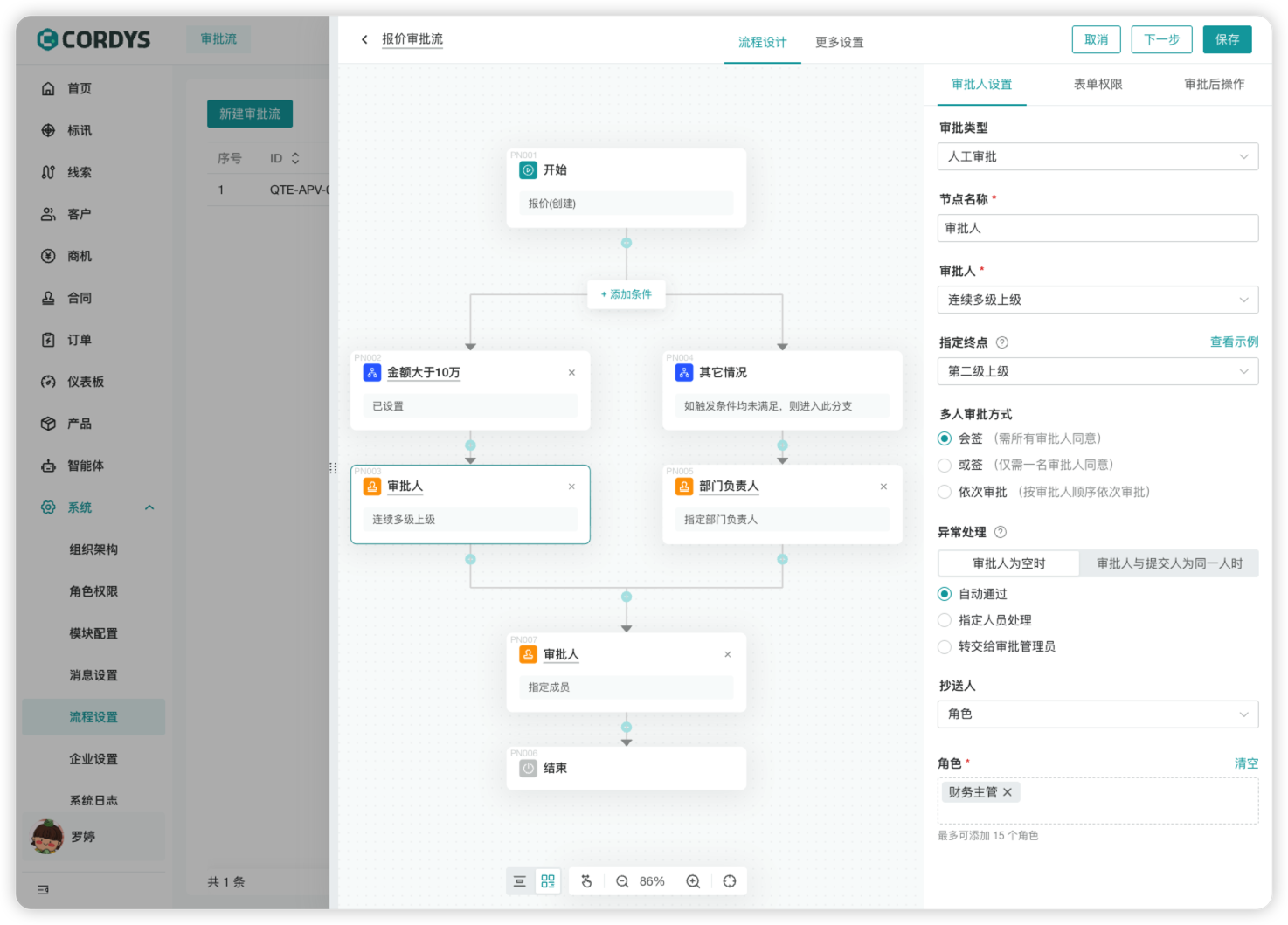Open the 更多设置 tab
Screen dimensions: 1288x925
click(840, 42)
